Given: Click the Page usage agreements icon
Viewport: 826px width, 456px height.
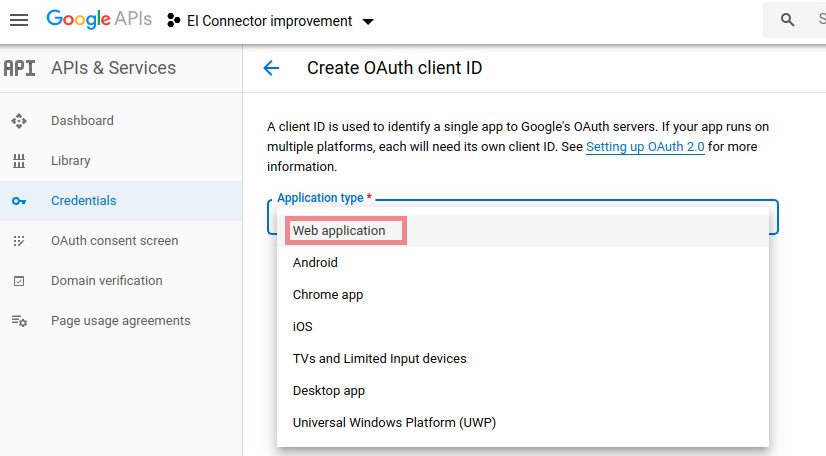Looking at the screenshot, I should click(x=18, y=321).
